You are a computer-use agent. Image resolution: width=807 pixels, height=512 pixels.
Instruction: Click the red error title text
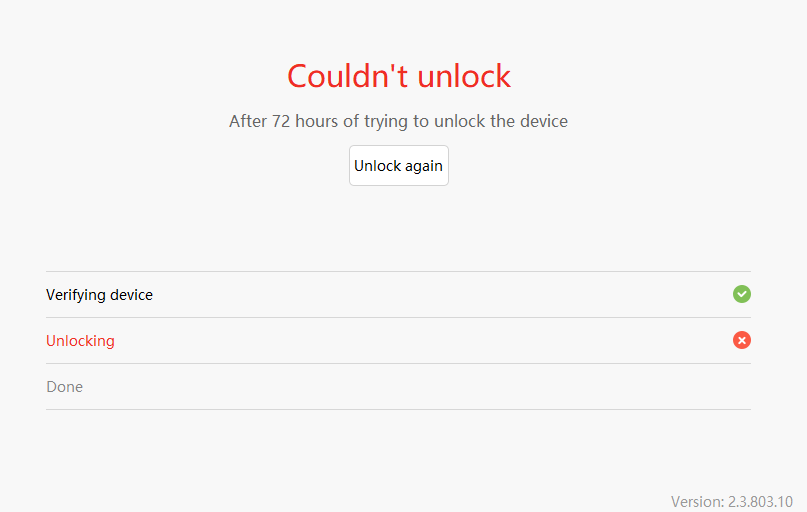(x=399, y=76)
